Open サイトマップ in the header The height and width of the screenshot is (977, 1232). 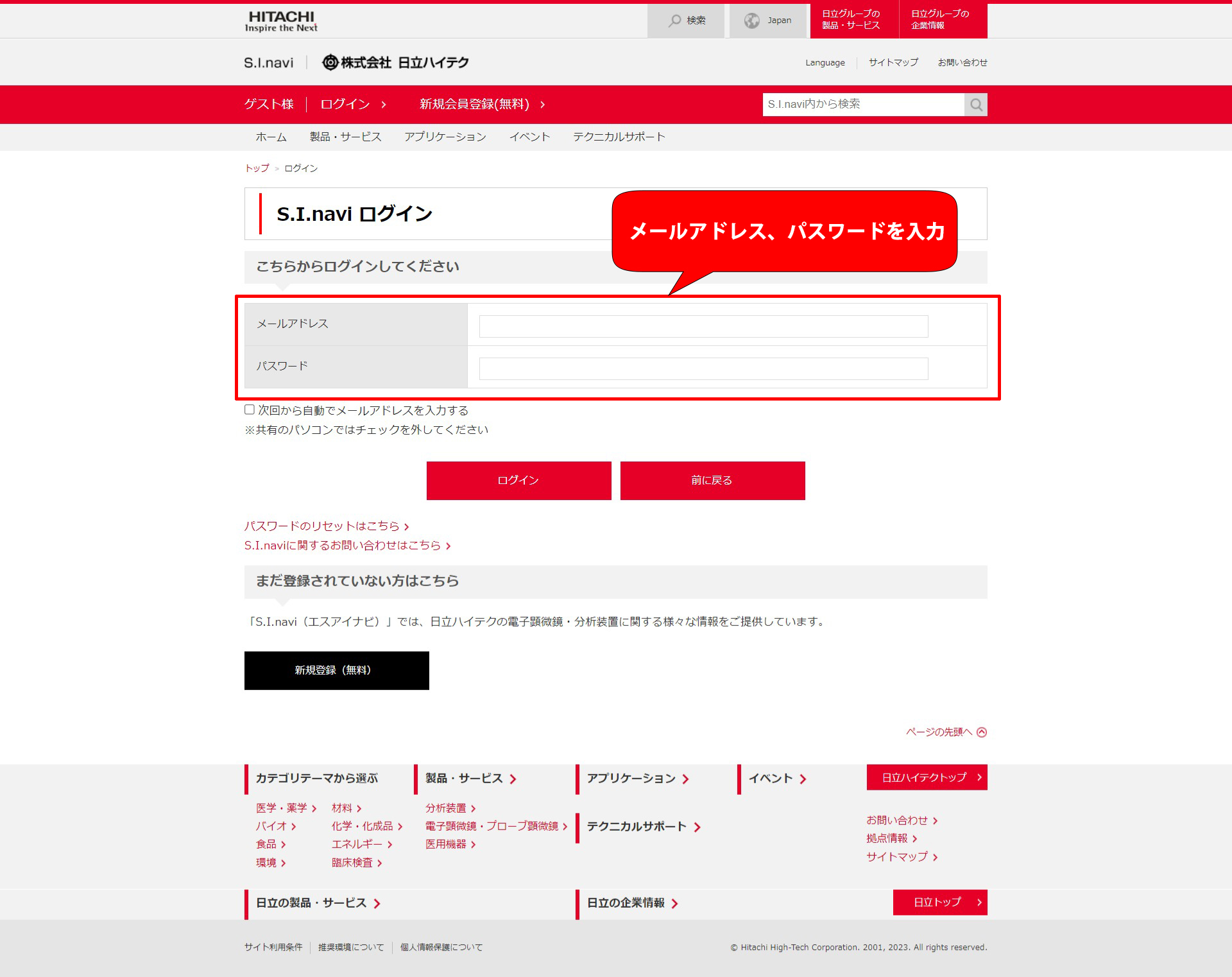893,62
